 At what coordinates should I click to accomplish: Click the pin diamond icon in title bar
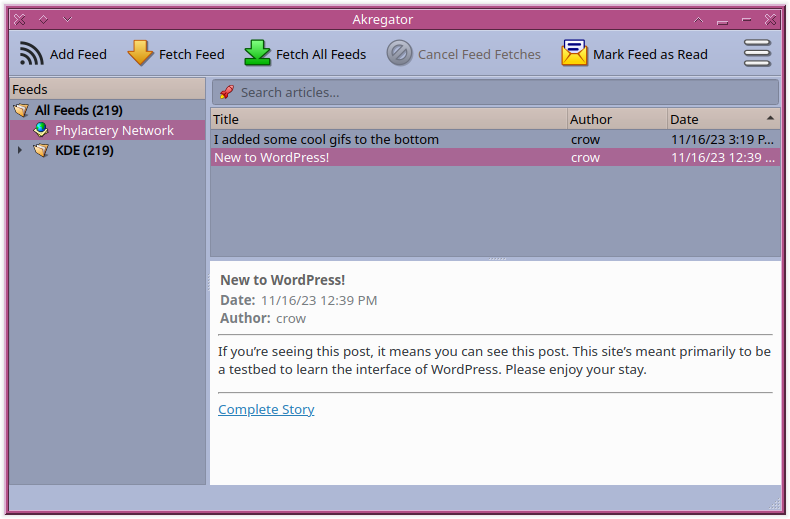pos(43,20)
